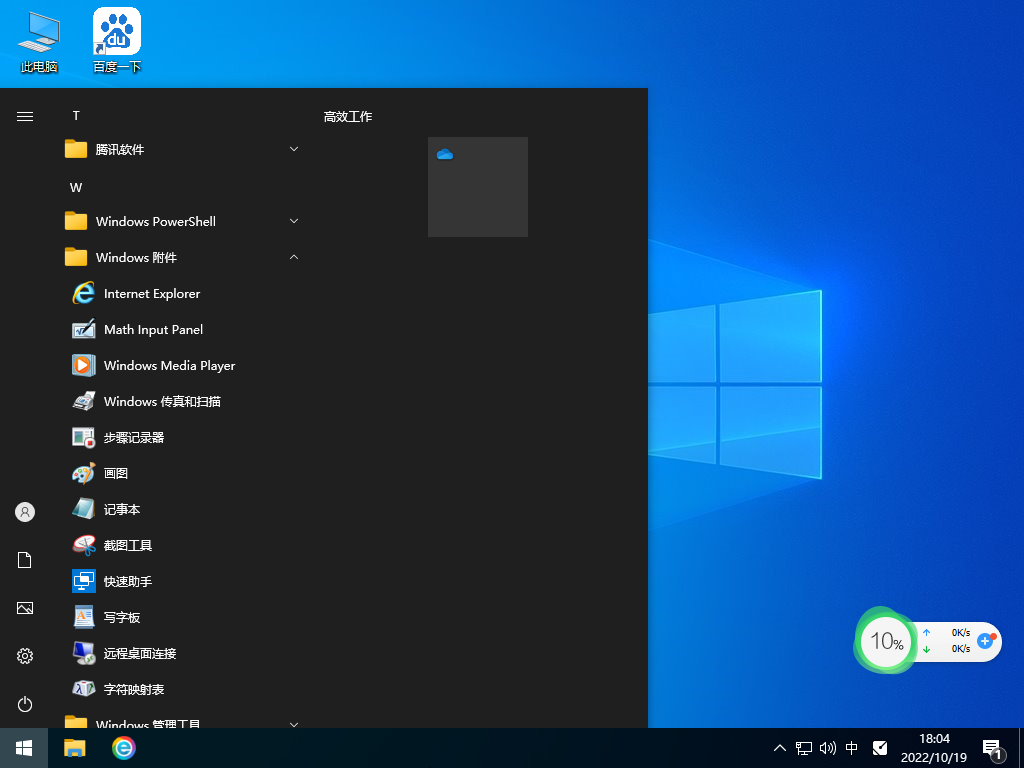
Task: Launch Internet Explorer
Action: (x=152, y=293)
